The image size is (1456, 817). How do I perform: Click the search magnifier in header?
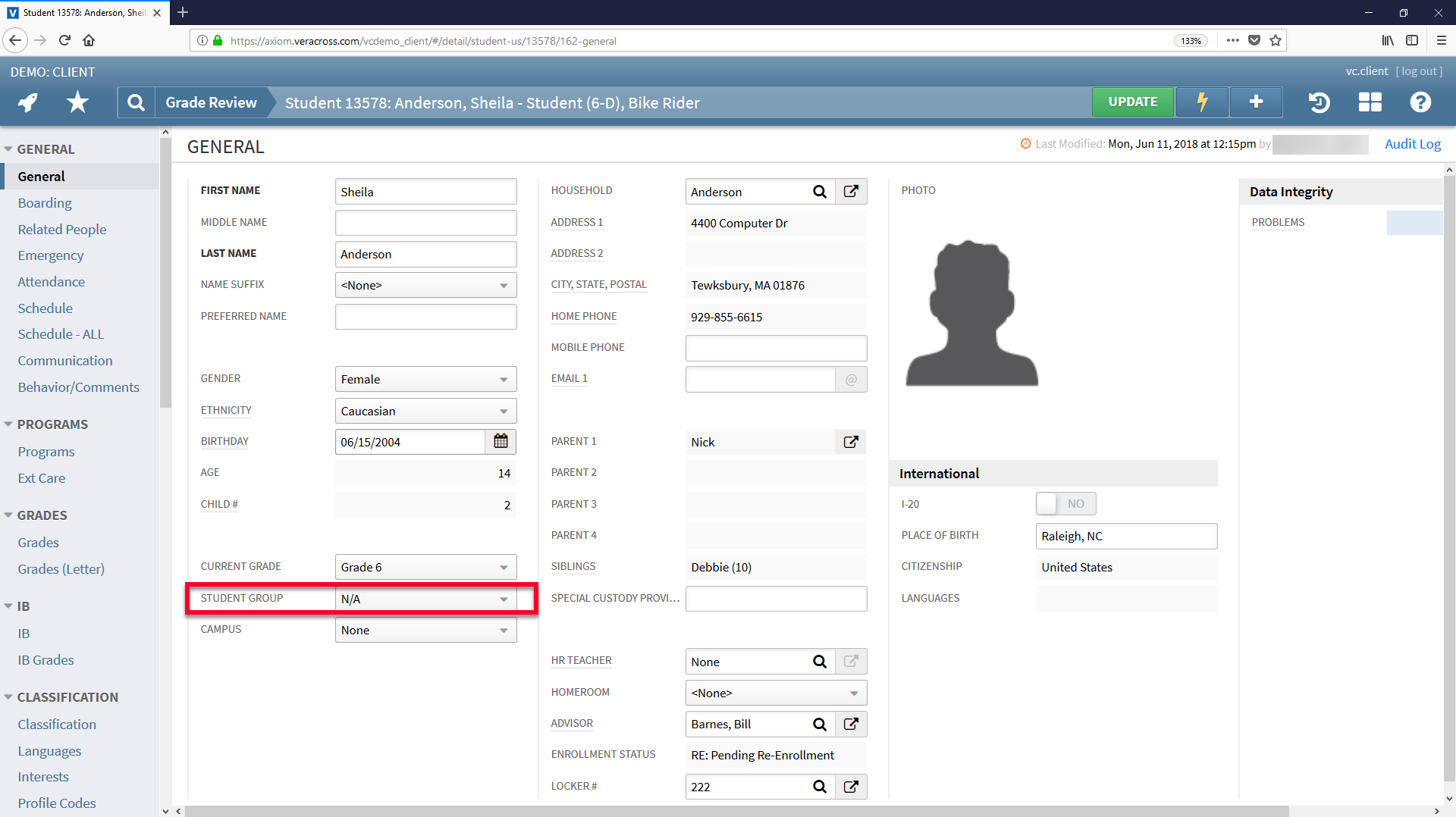tap(136, 102)
